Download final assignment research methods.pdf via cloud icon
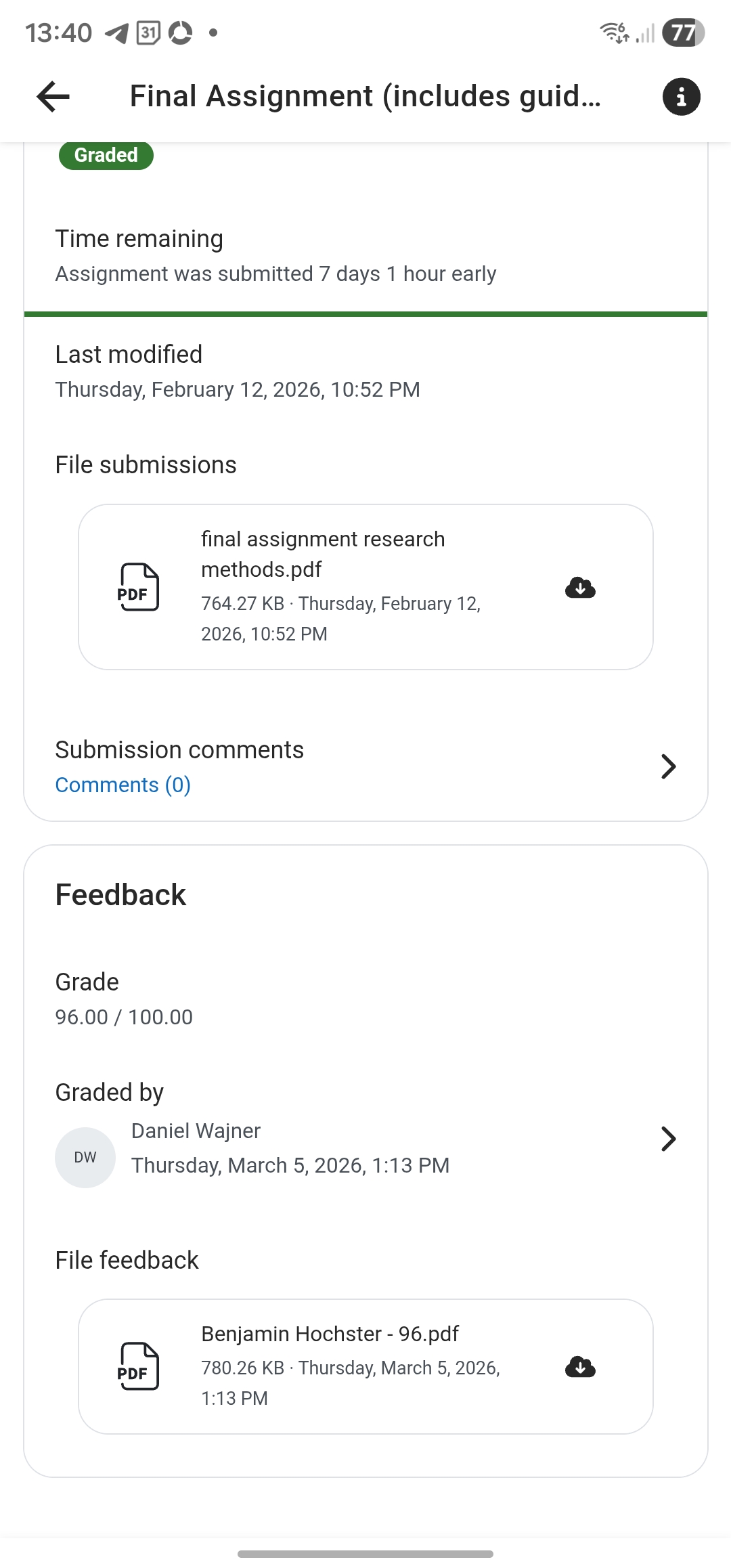This screenshot has width=731, height=1568. click(580, 588)
